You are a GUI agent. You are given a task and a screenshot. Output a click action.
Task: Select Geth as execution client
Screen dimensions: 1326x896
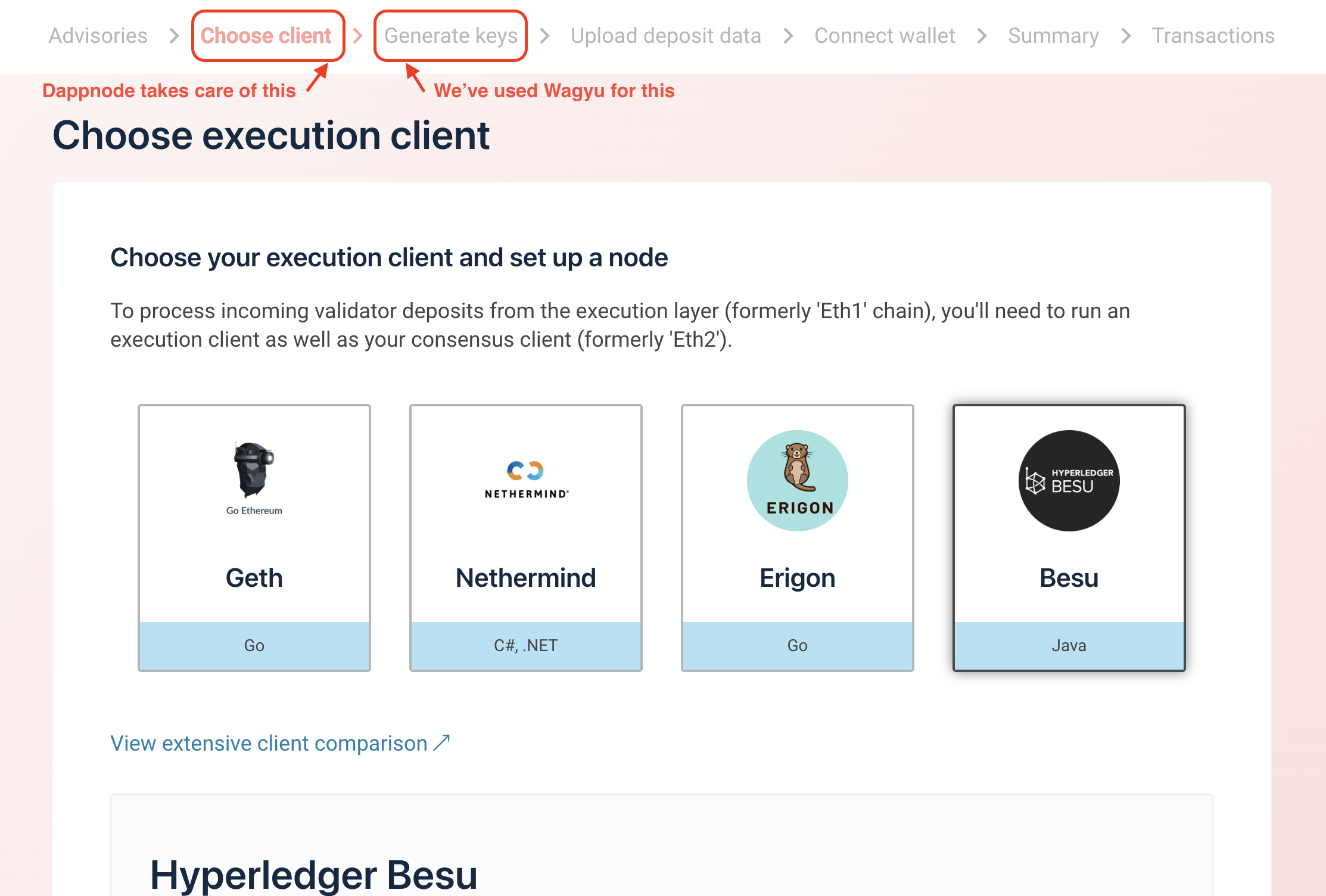pos(254,577)
